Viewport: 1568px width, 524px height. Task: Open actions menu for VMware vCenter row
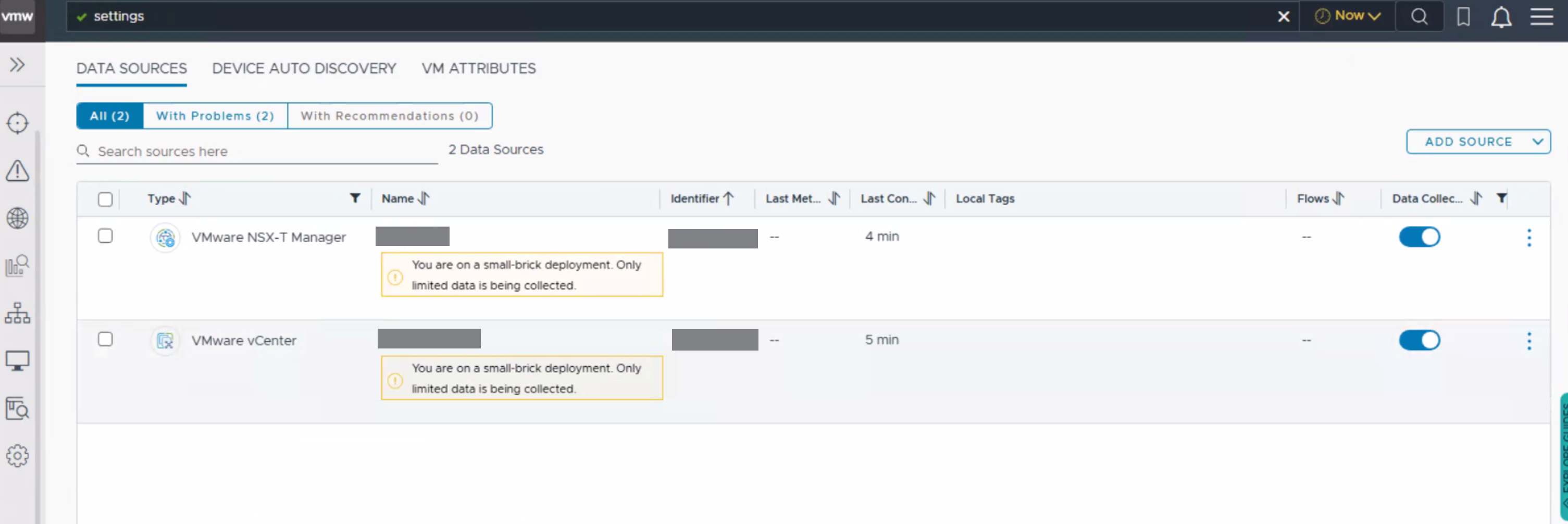(x=1528, y=341)
